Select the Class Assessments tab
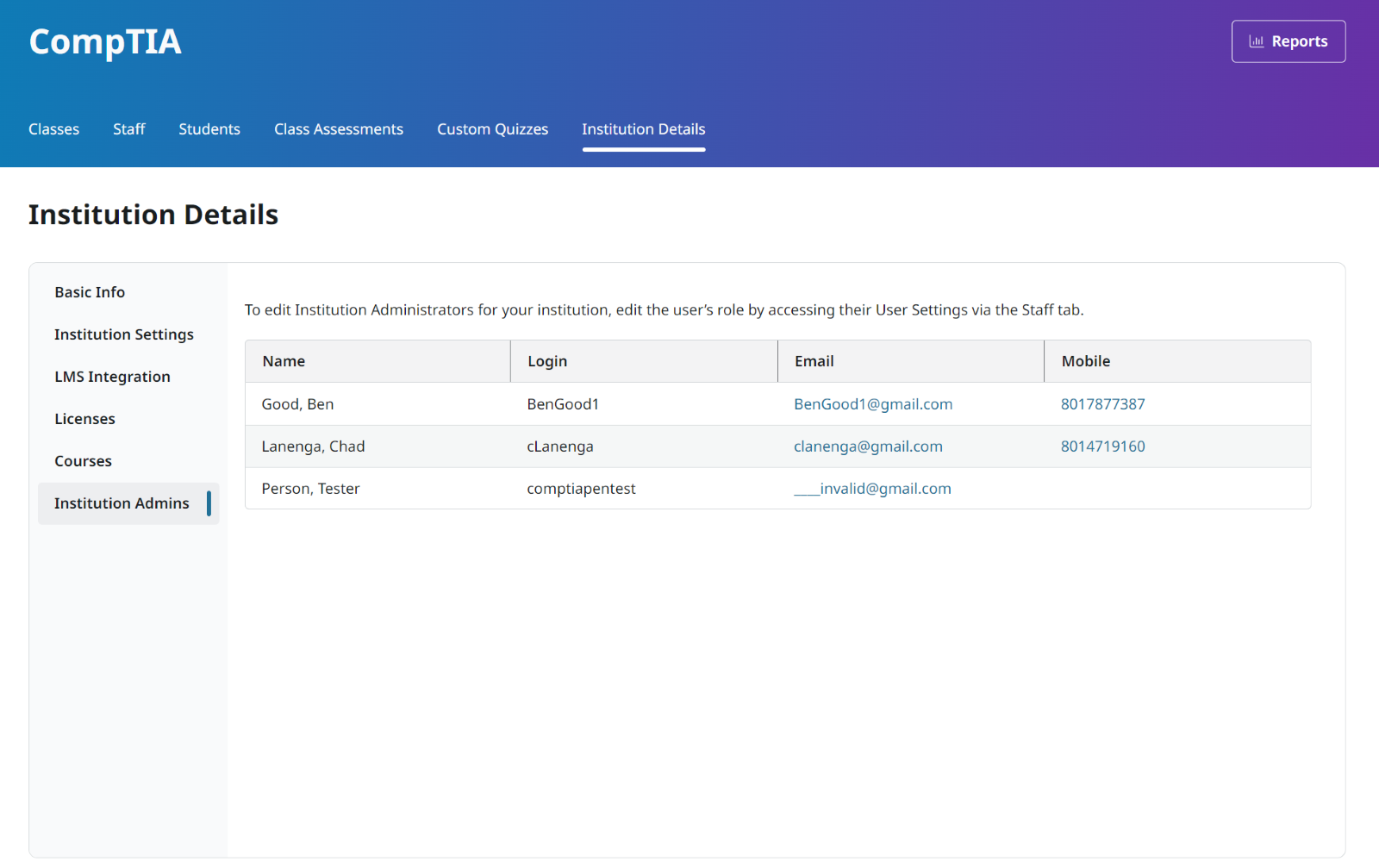Viewport: 1379px width, 868px height. click(x=338, y=129)
